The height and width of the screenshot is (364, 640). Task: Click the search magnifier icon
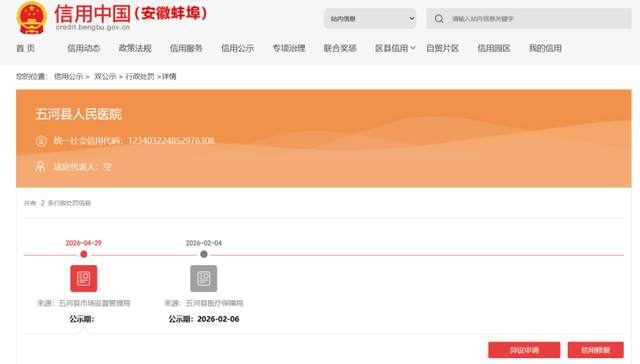(439, 19)
